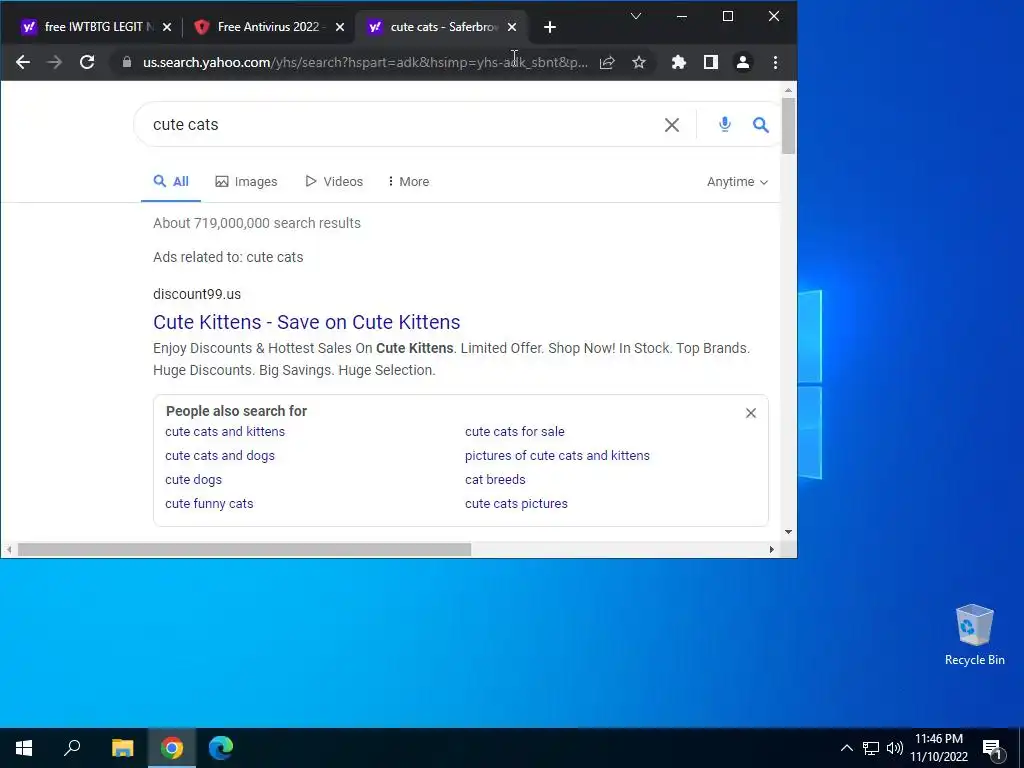The height and width of the screenshot is (768, 1024).
Task: Close the Free Antivirus 2022 tab
Action: pos(340,27)
